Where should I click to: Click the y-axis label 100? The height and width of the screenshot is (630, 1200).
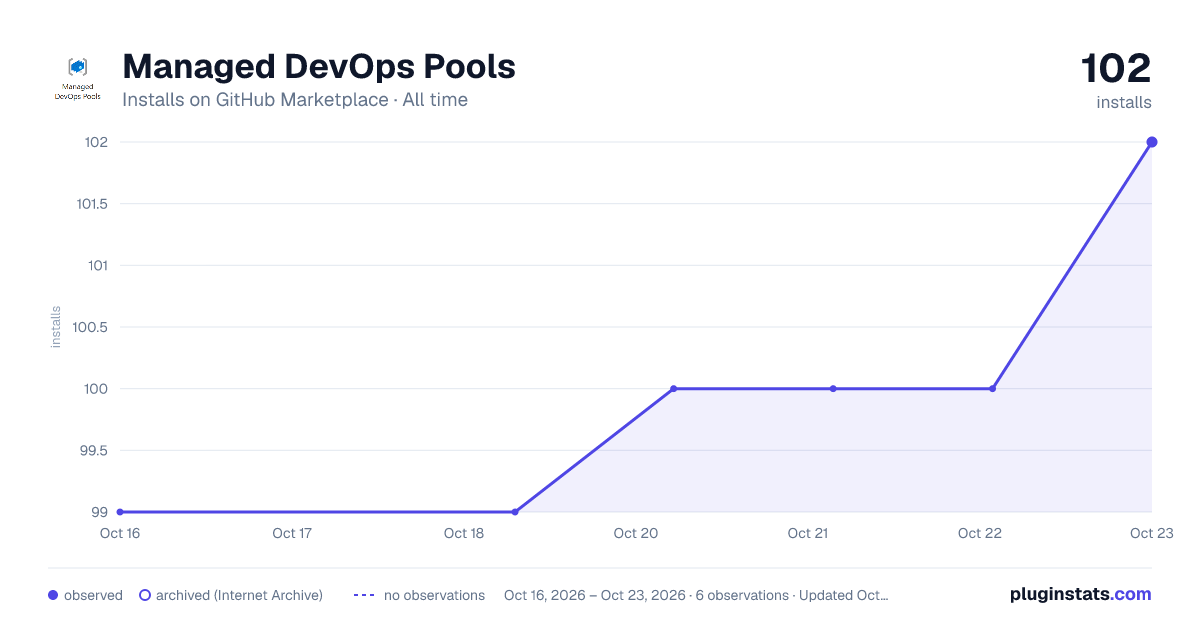coord(96,388)
